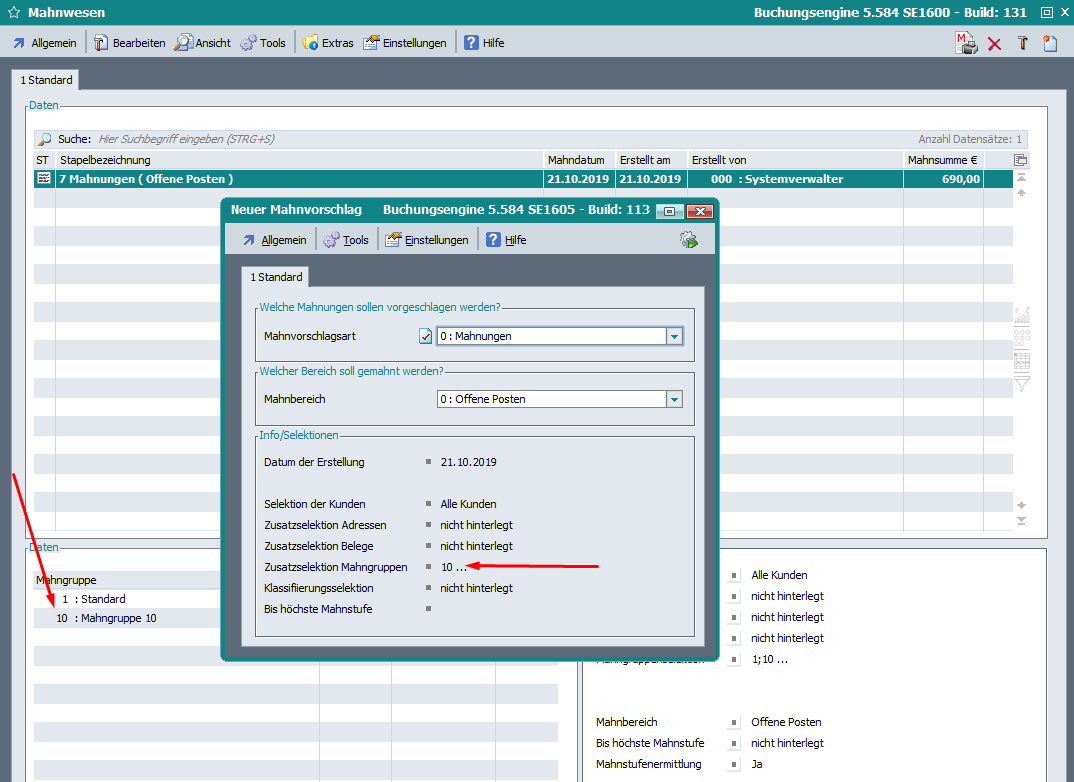1074x782 pixels.
Task: Click the chart icon in the grid sidebar
Action: 1021,314
